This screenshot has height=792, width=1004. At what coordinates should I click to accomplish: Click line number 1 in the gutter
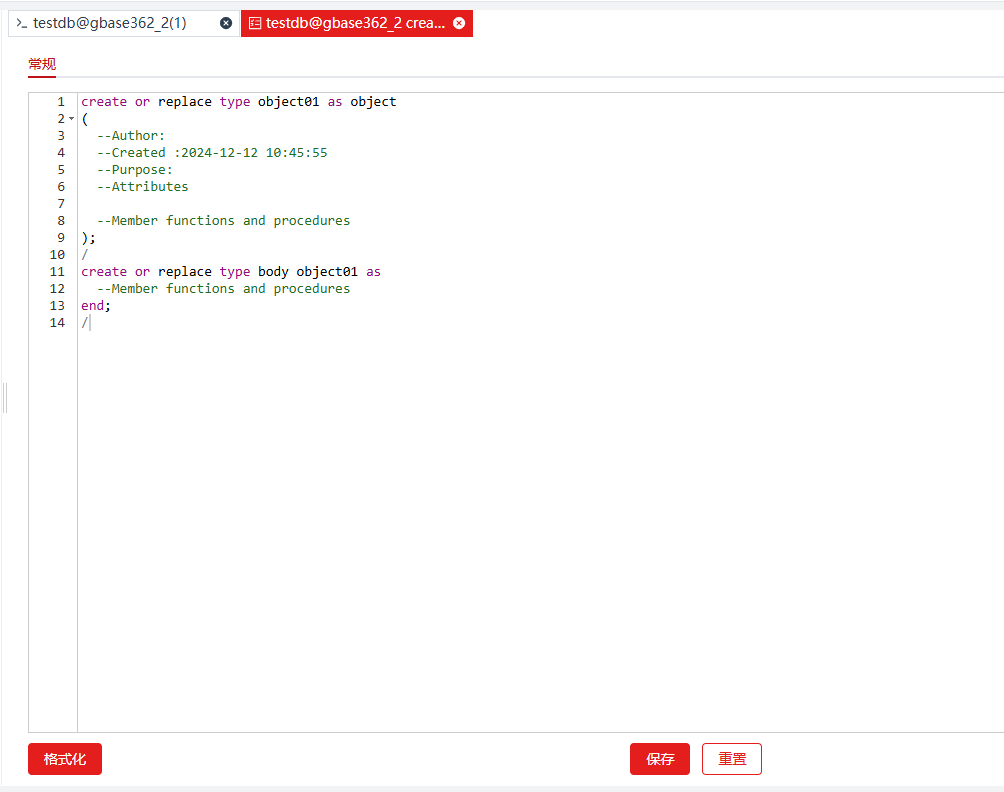[x=61, y=102]
